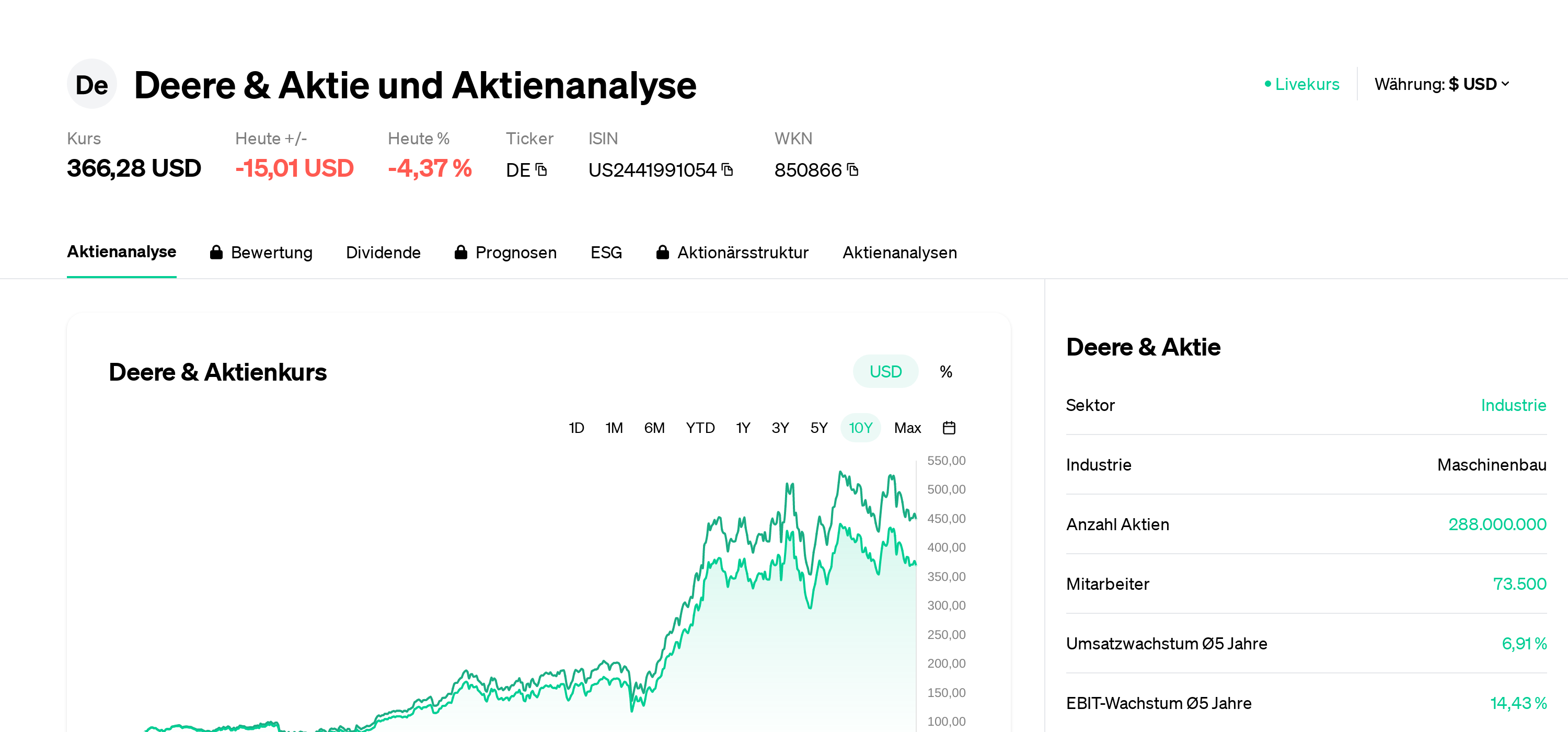Viewport: 1568px width, 732px height.
Task: Click the 500,00 axis label
Action: tap(947, 489)
